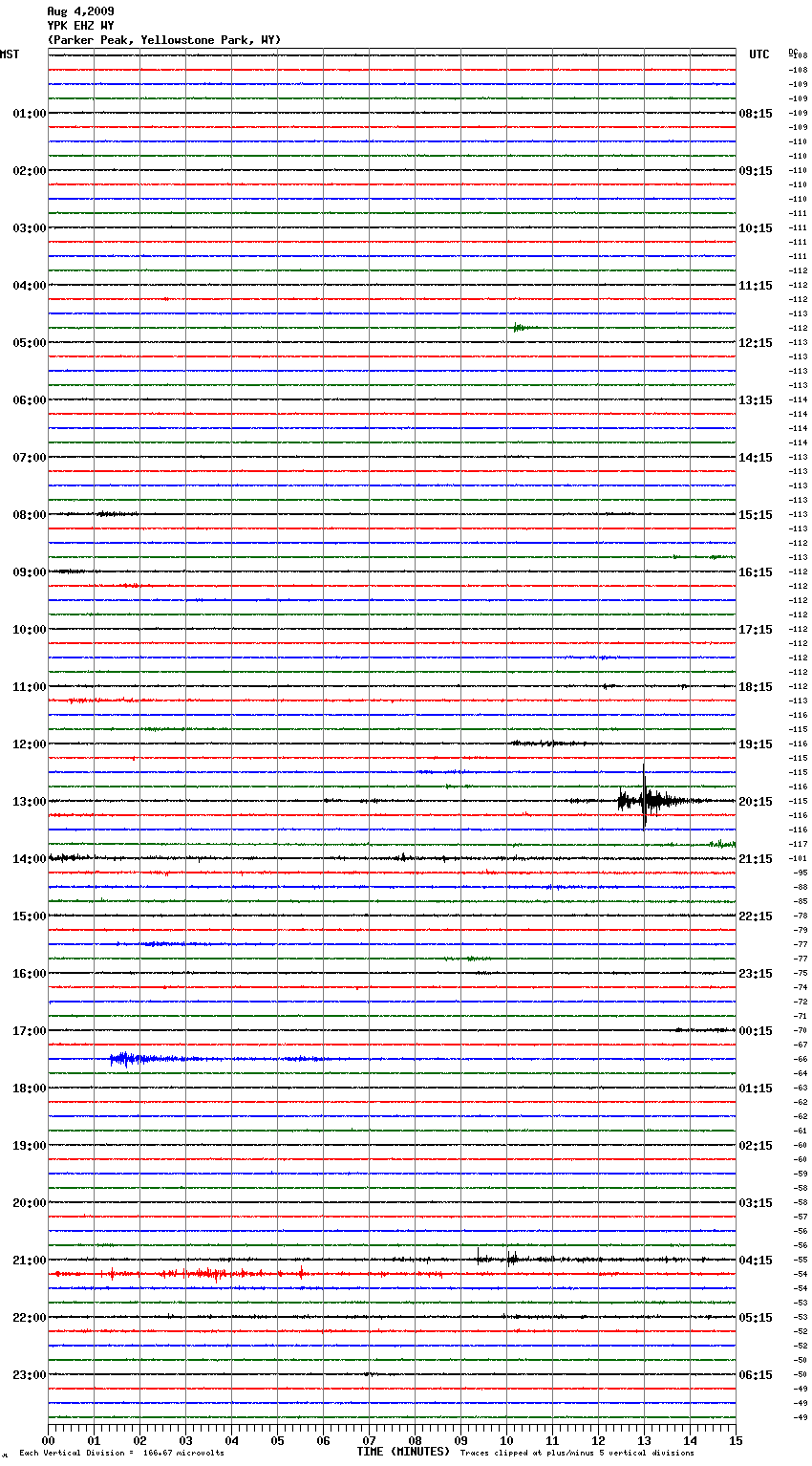Click the '11' minute tick label
Image resolution: width=812 pixels, height=1466 pixels.
coord(552,1440)
